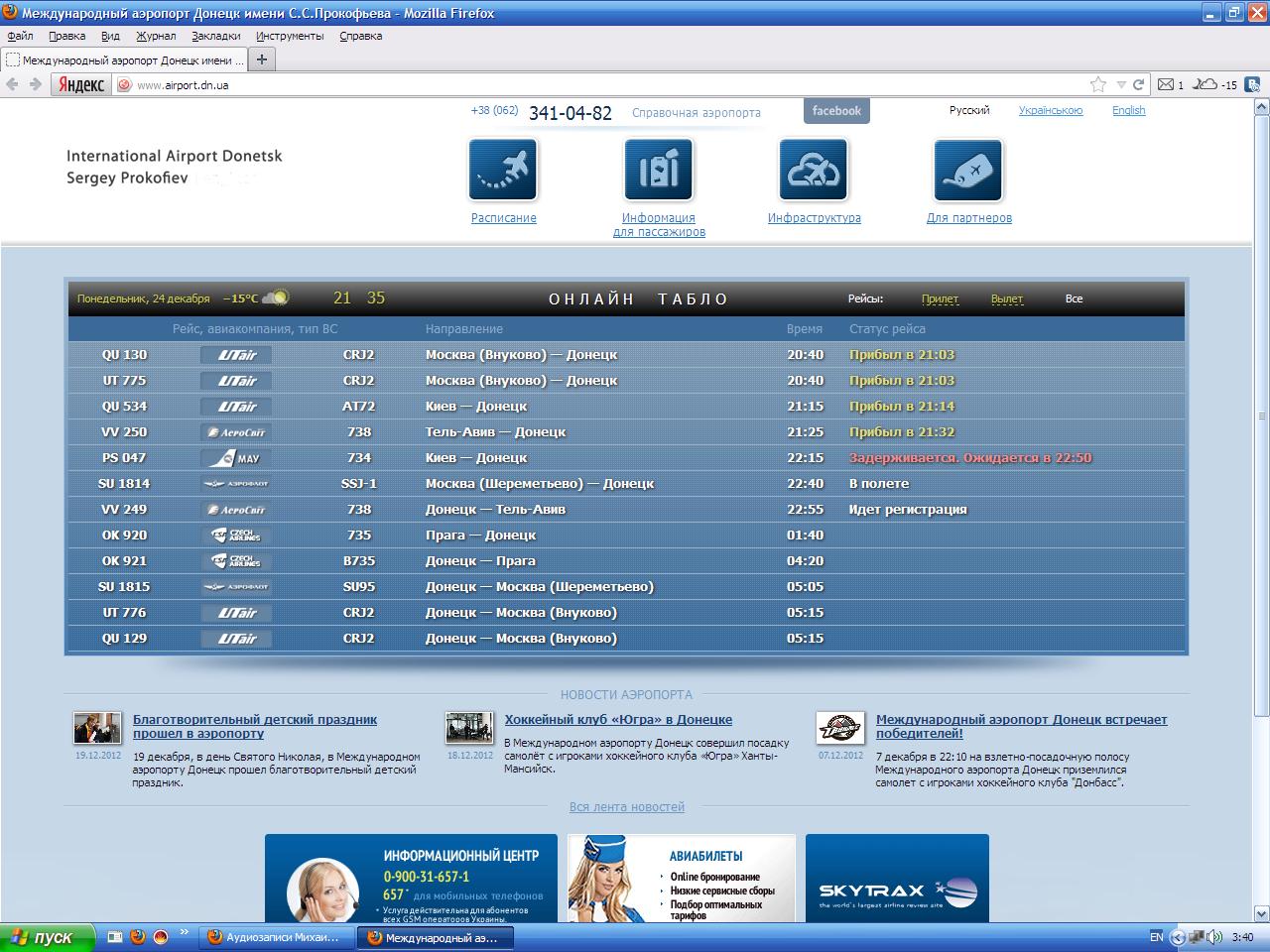Click the weather cloud icon in toolbar

pyautogui.click(x=1205, y=85)
